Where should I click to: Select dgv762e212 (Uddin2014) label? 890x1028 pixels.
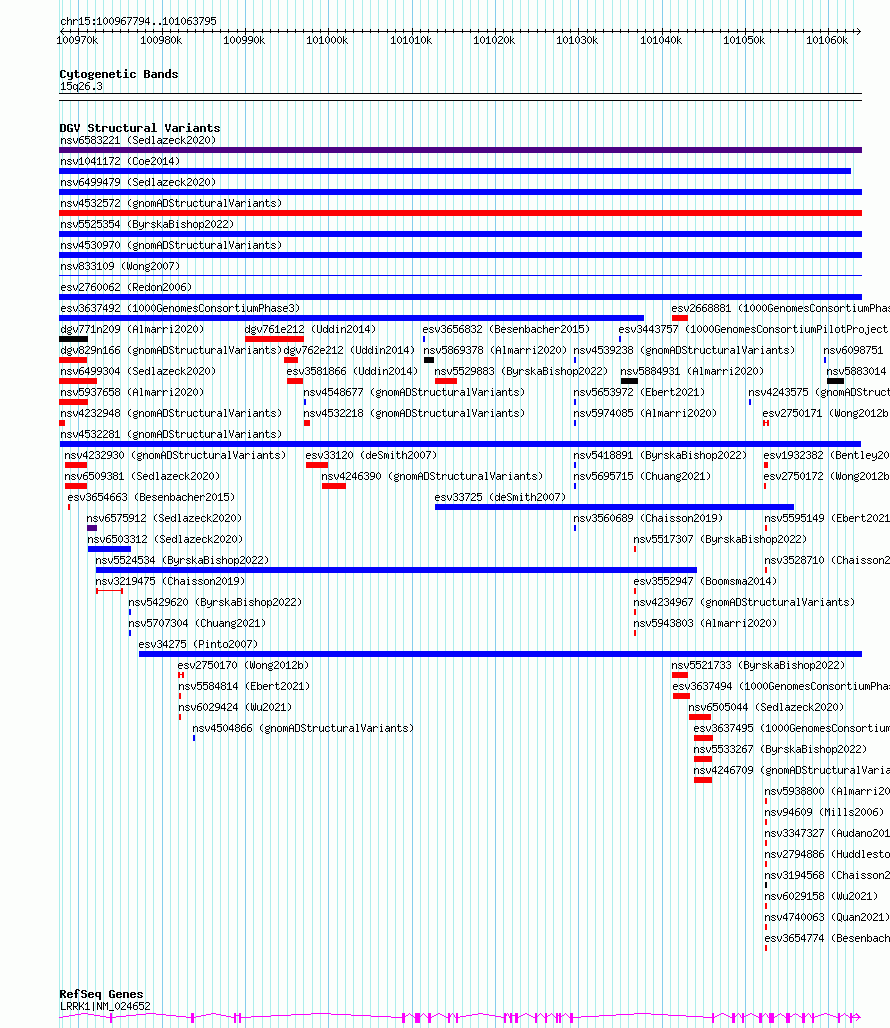tap(349, 350)
